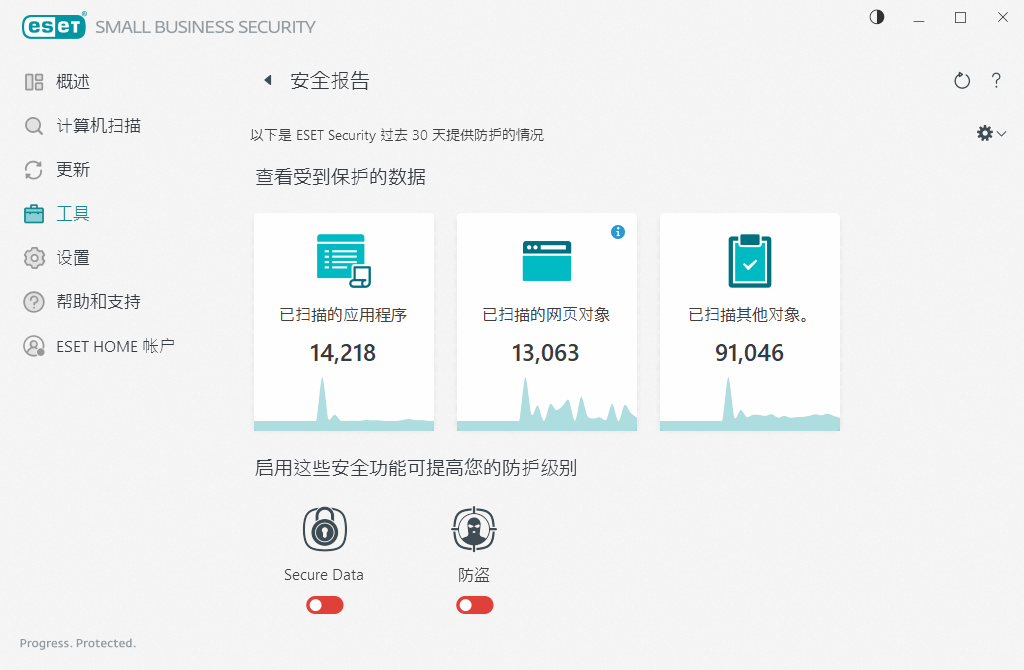Disable the Secure Data toggle
The image size is (1024, 670).
324,605
